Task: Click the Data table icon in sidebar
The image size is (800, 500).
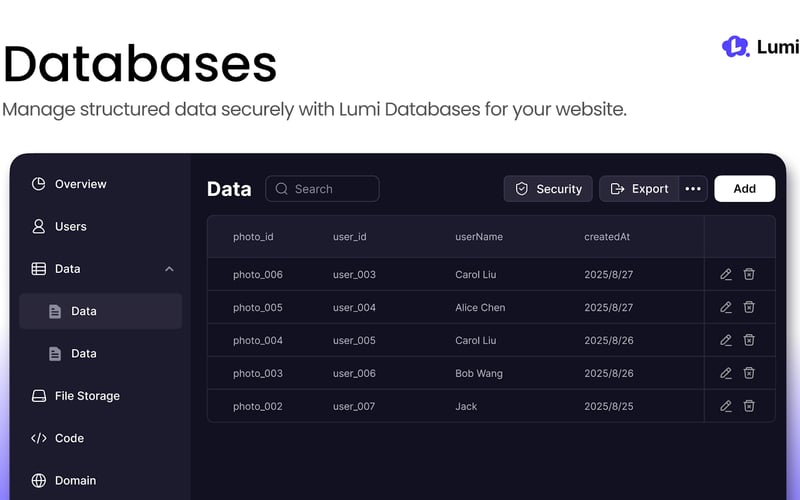Action: click(38, 268)
